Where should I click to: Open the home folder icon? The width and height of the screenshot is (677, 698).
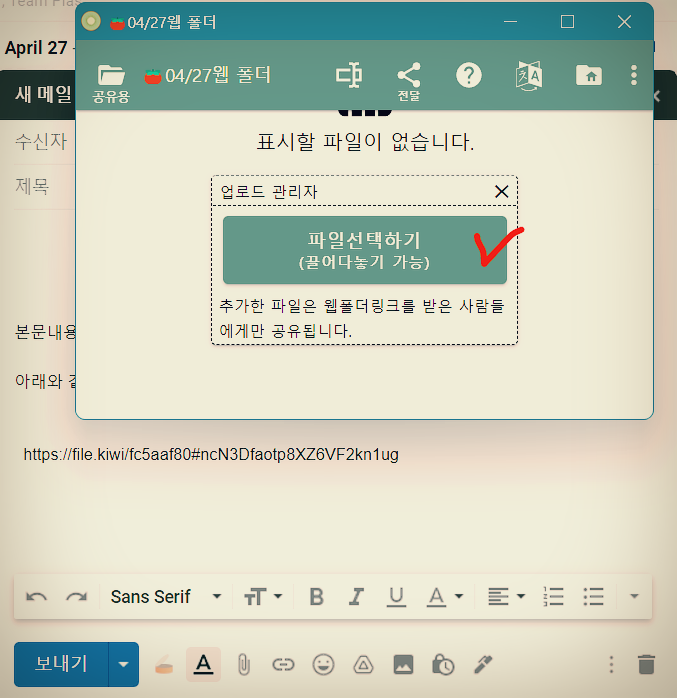(x=588, y=75)
